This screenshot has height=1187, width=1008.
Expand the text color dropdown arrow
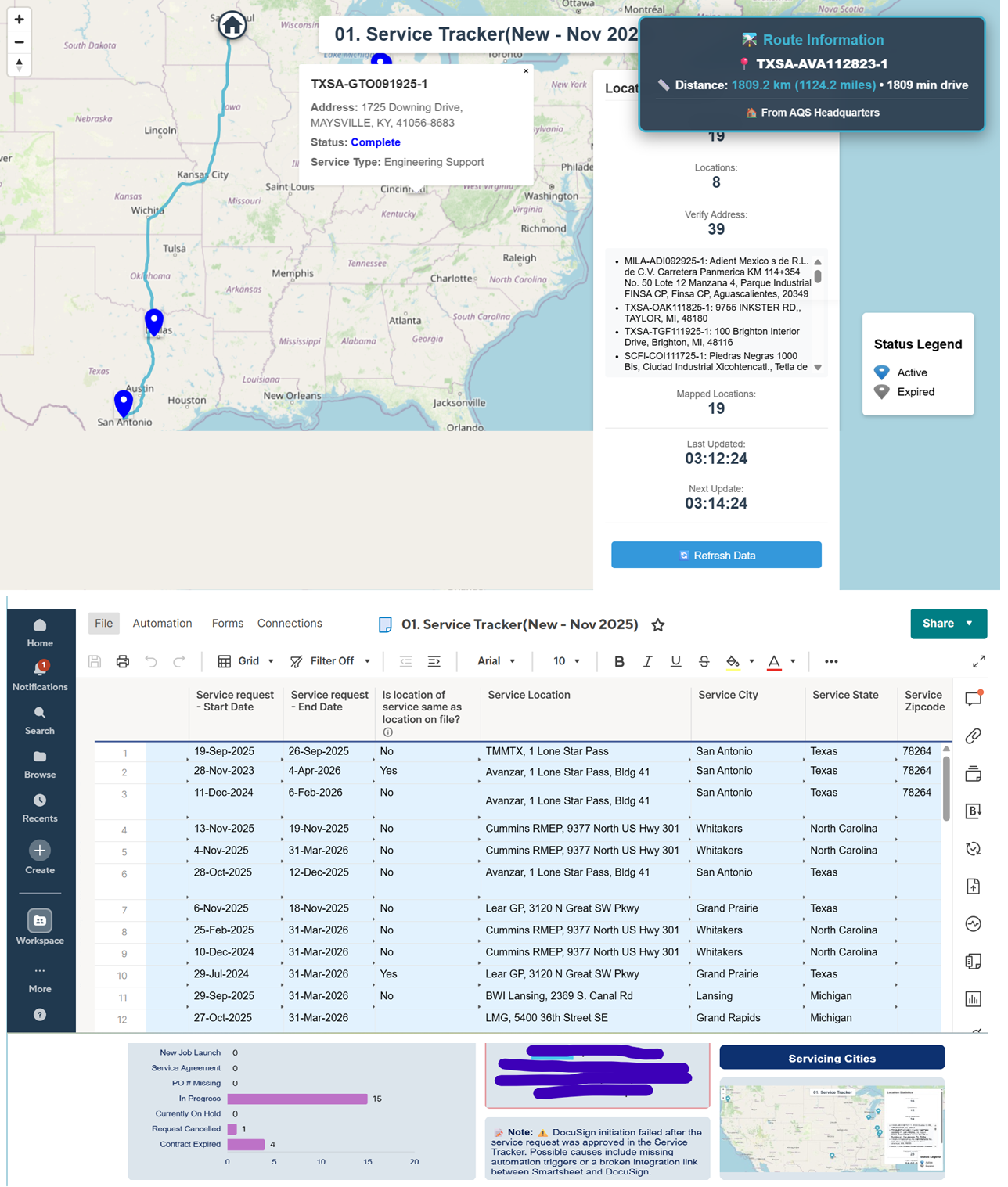pos(793,661)
